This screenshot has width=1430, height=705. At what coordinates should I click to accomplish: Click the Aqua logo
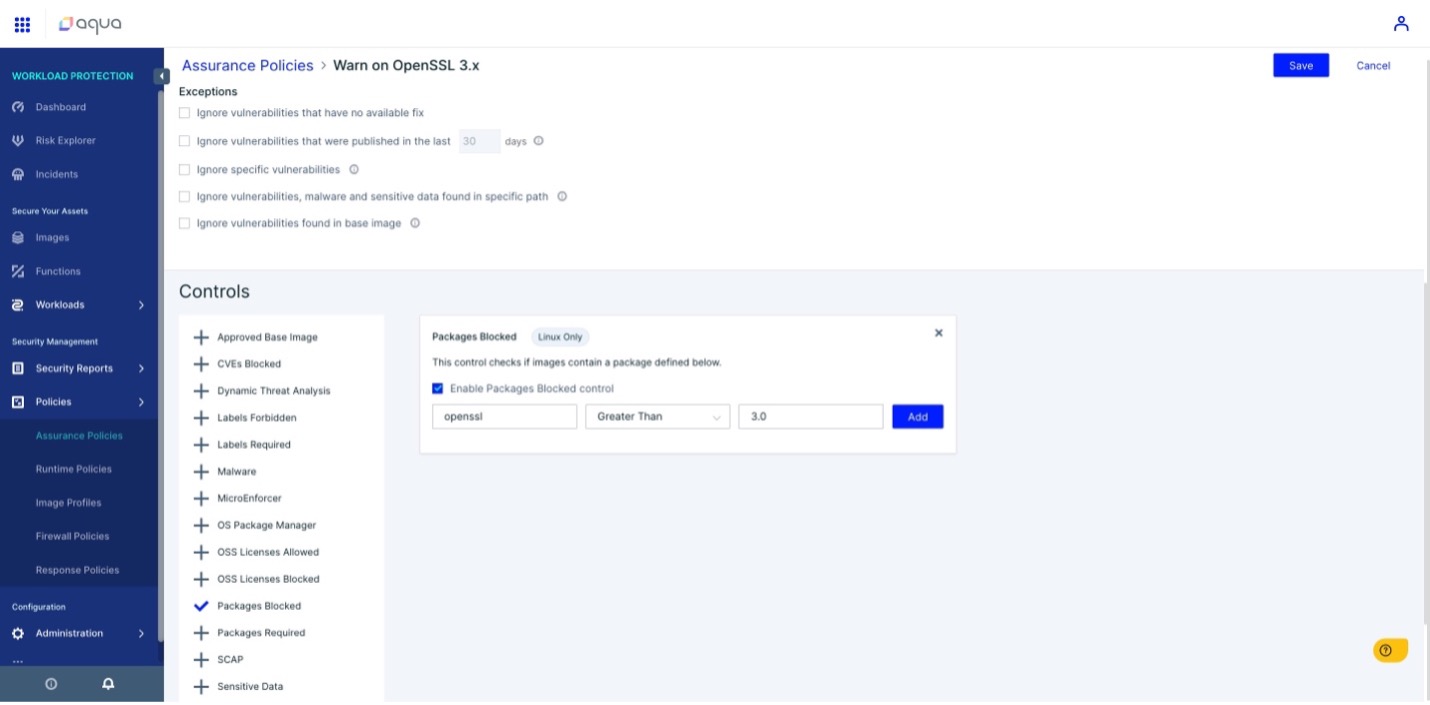(90, 24)
